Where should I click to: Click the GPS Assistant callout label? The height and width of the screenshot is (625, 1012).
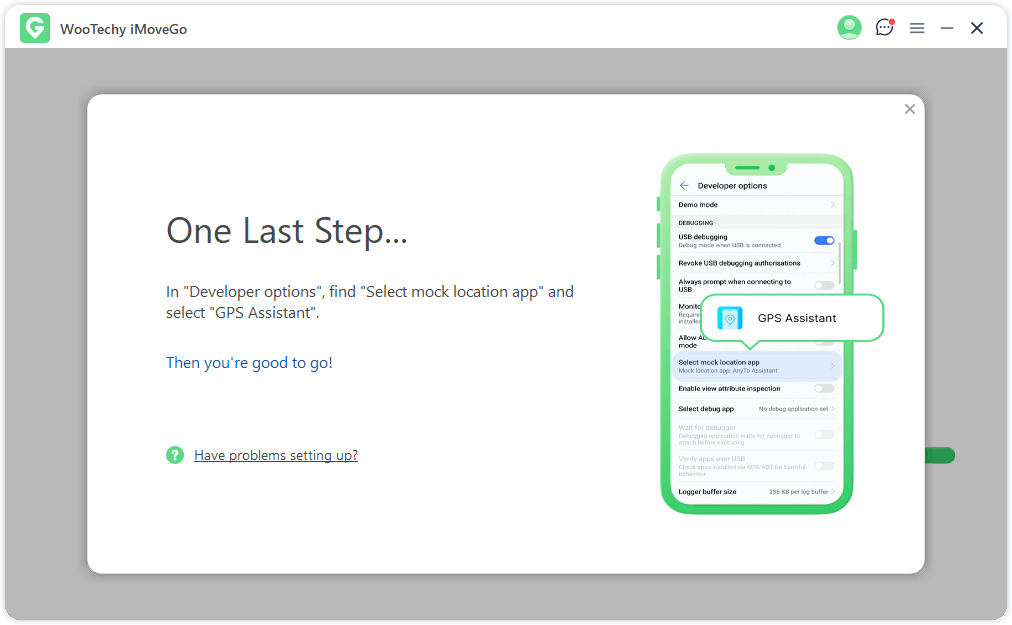[797, 318]
